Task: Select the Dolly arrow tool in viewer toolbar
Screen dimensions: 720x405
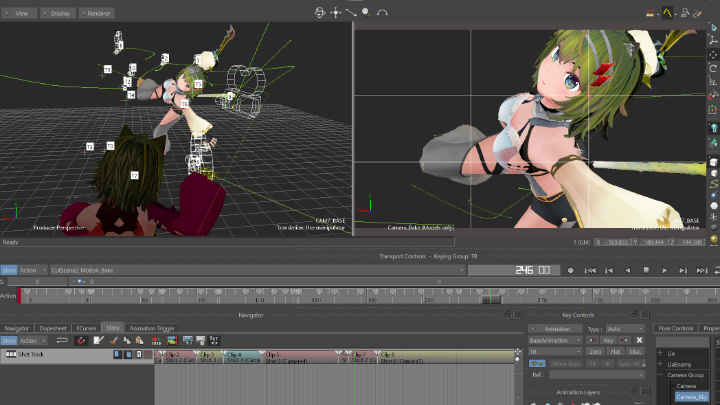Action: [x=351, y=12]
